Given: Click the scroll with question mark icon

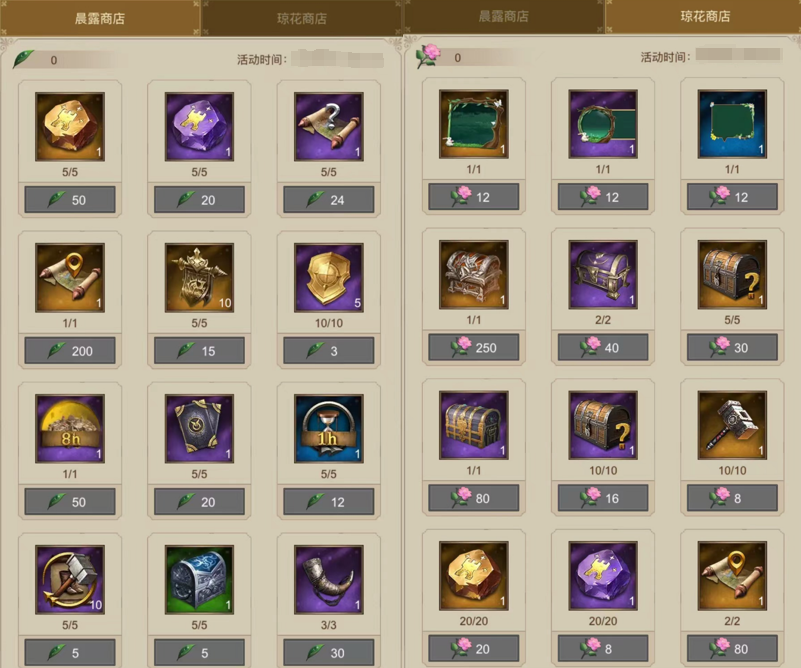Looking at the screenshot, I should (328, 127).
